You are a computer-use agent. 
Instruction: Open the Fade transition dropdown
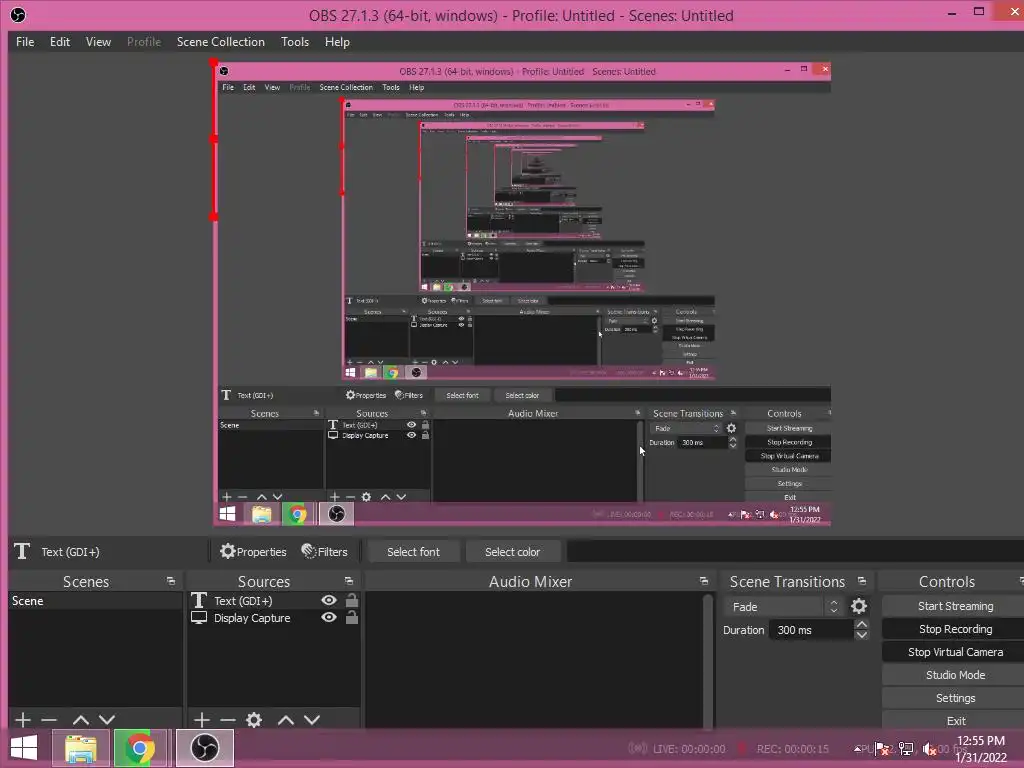point(784,607)
